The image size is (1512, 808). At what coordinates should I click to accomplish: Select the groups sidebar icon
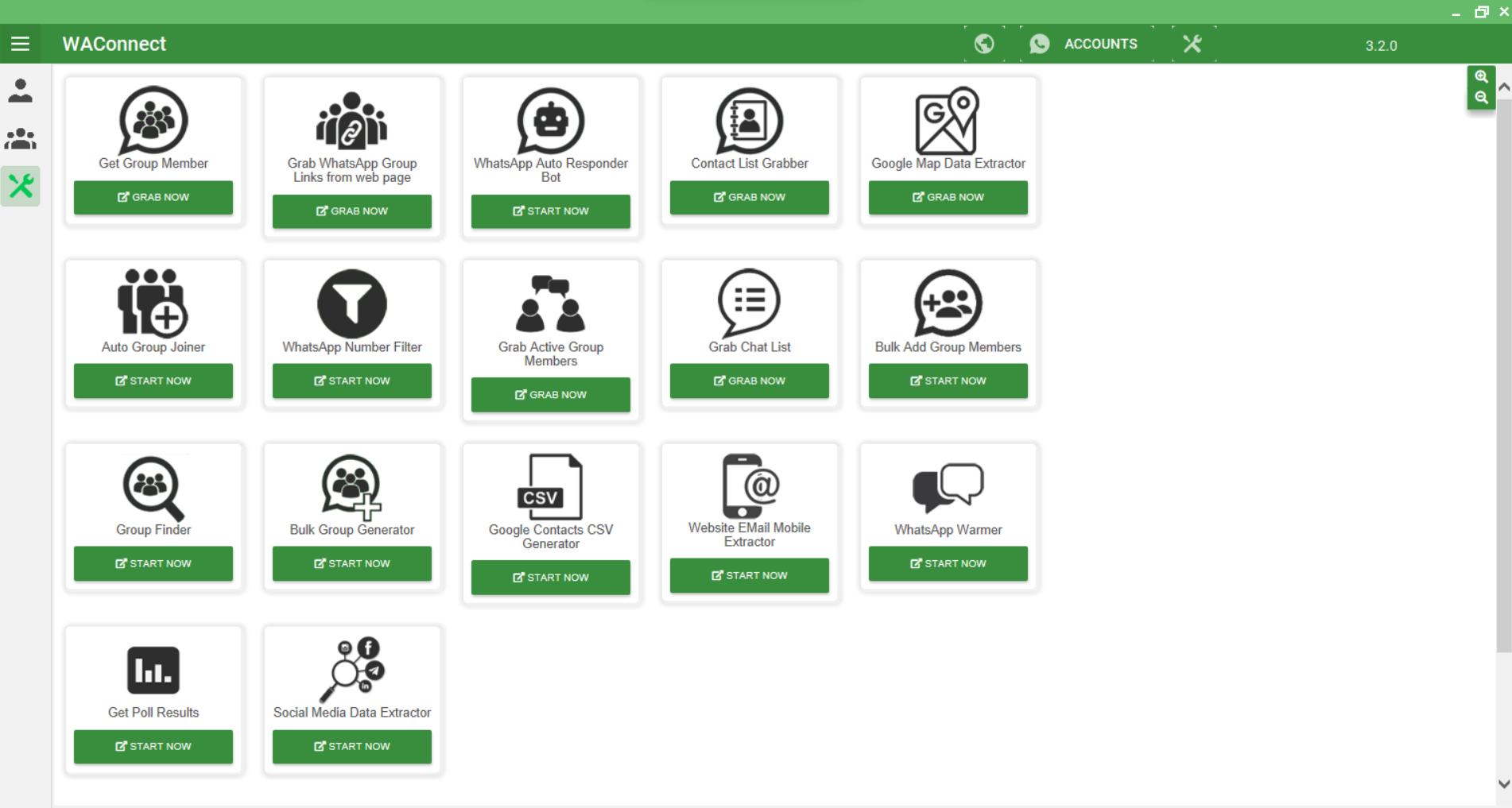pyautogui.click(x=20, y=139)
